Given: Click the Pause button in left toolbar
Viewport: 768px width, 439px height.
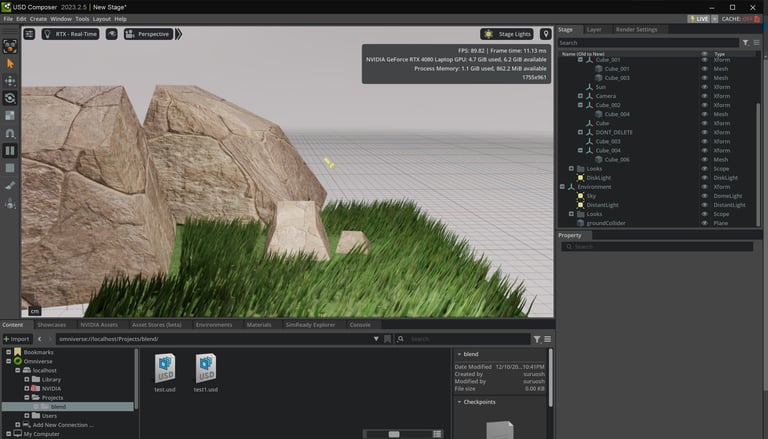Looking at the screenshot, I should click(x=10, y=151).
